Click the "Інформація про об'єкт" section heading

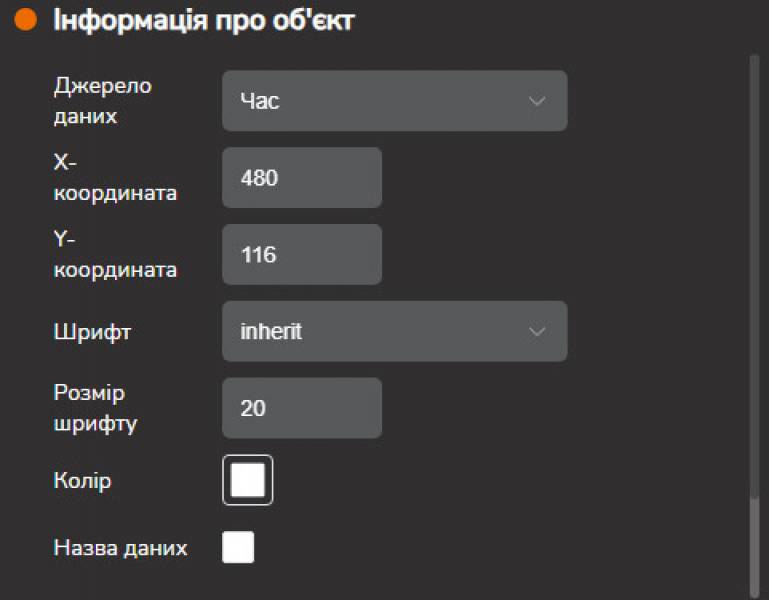(203, 20)
